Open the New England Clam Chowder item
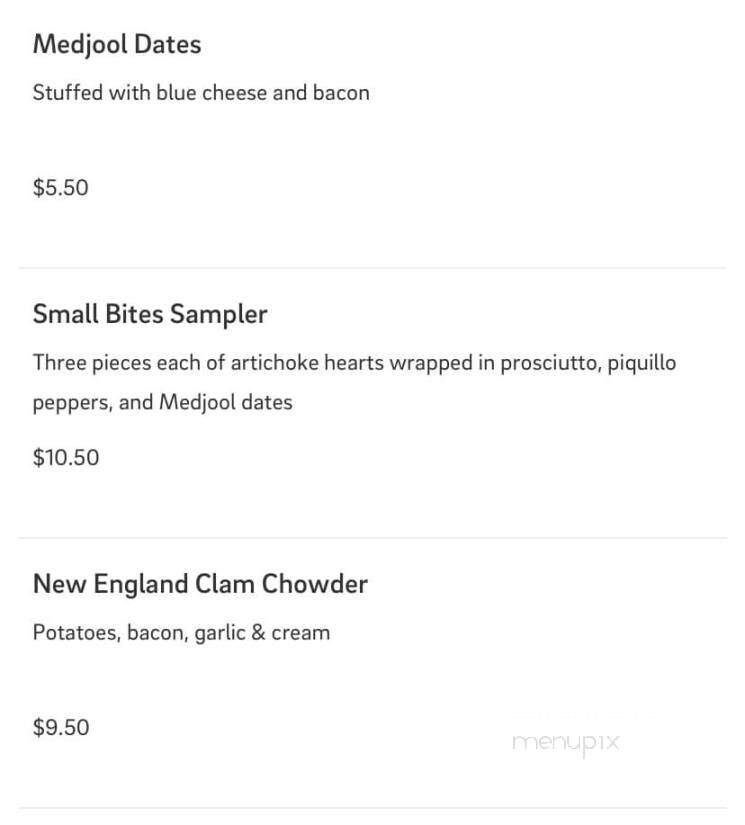Image resolution: width=745 pixels, height=825 pixels. (200, 584)
